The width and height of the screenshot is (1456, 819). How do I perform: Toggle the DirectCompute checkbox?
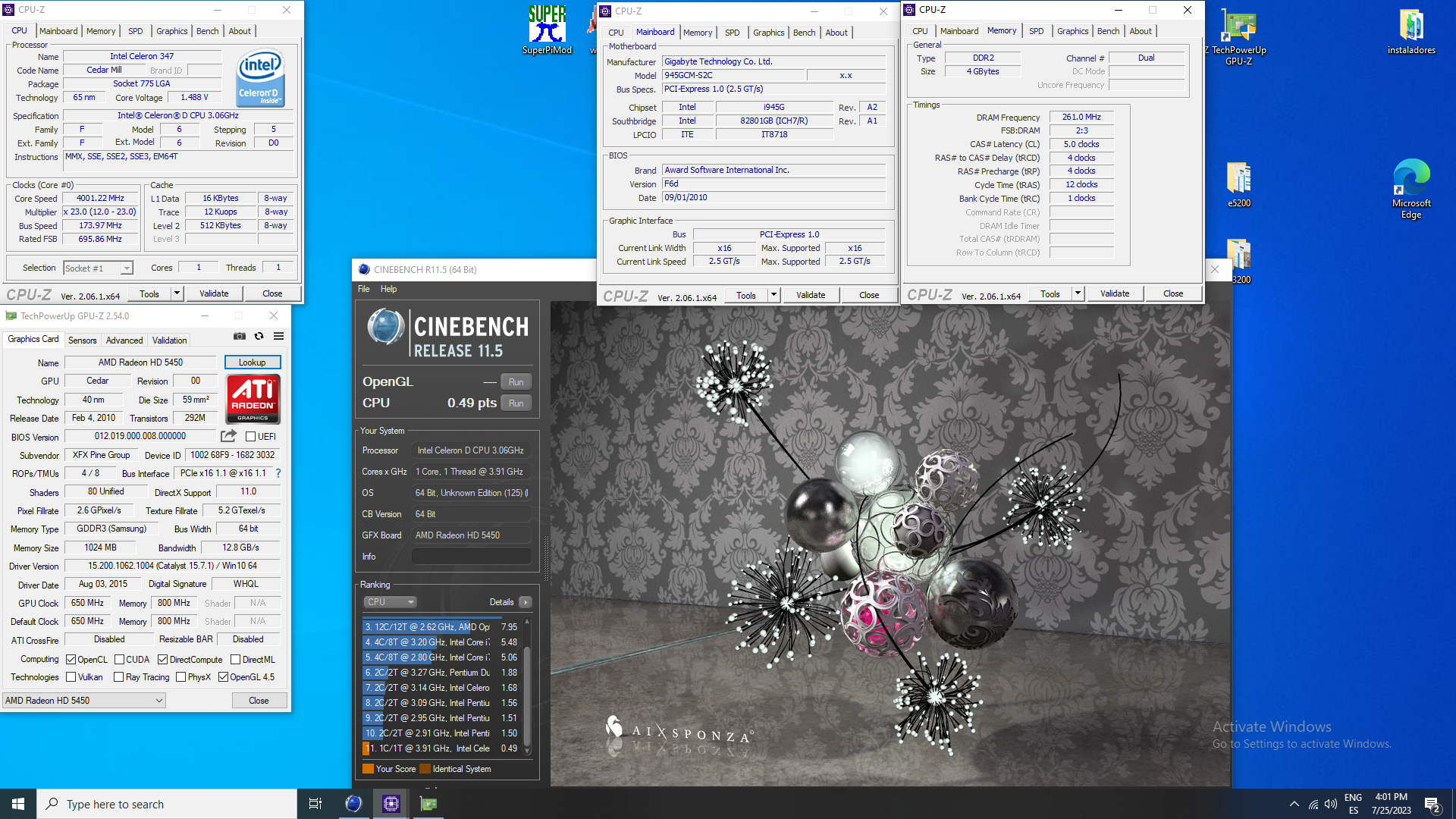tap(162, 660)
